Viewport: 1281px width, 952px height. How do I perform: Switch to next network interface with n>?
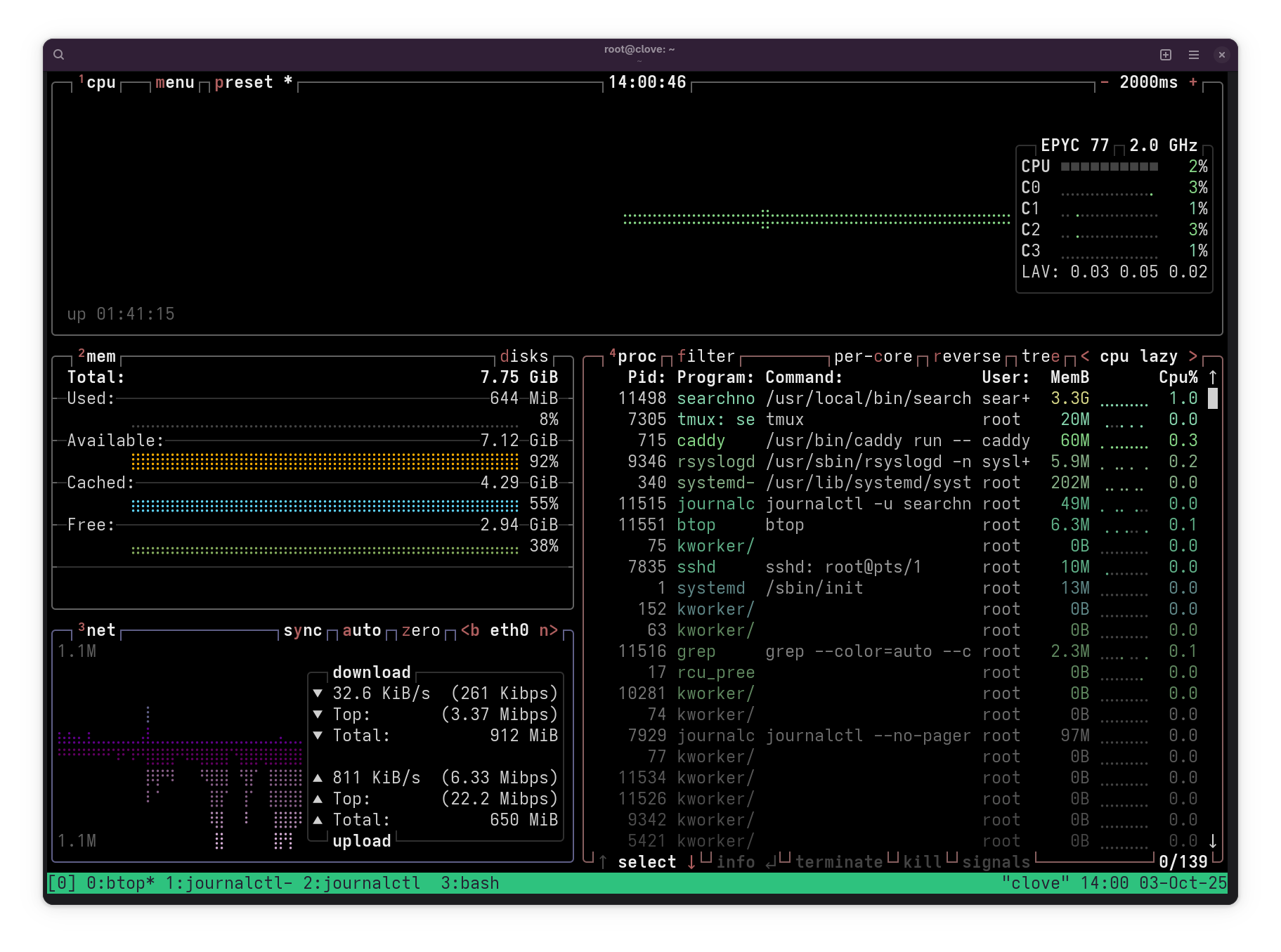tap(549, 630)
